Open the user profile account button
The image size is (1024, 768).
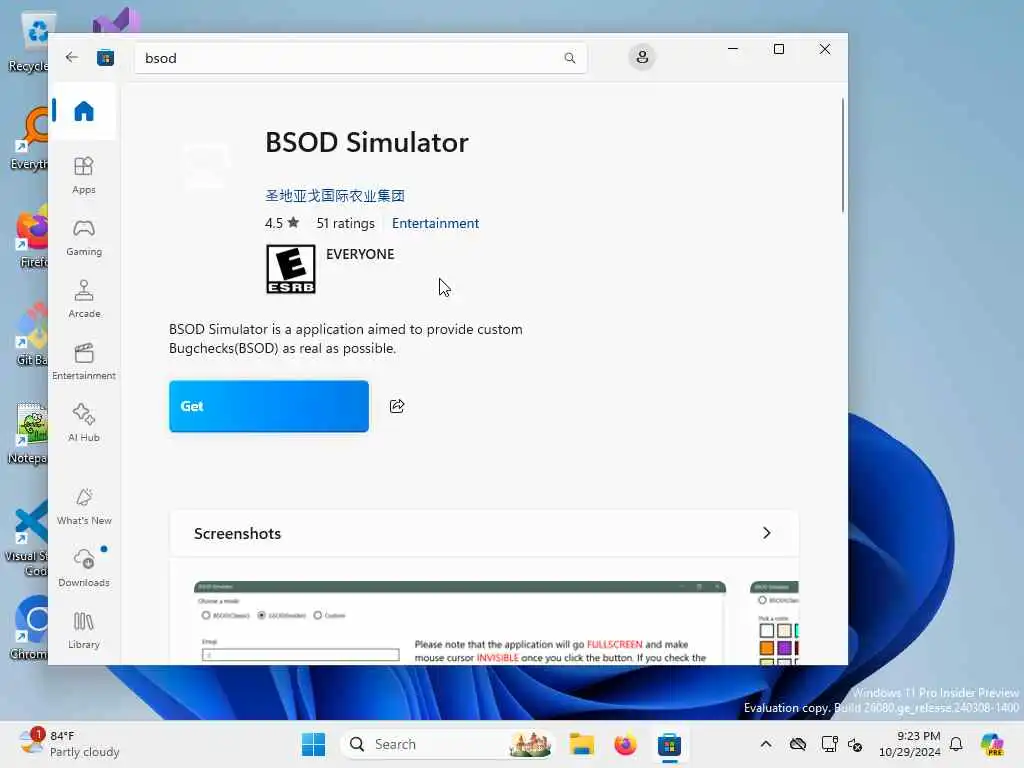[642, 57]
